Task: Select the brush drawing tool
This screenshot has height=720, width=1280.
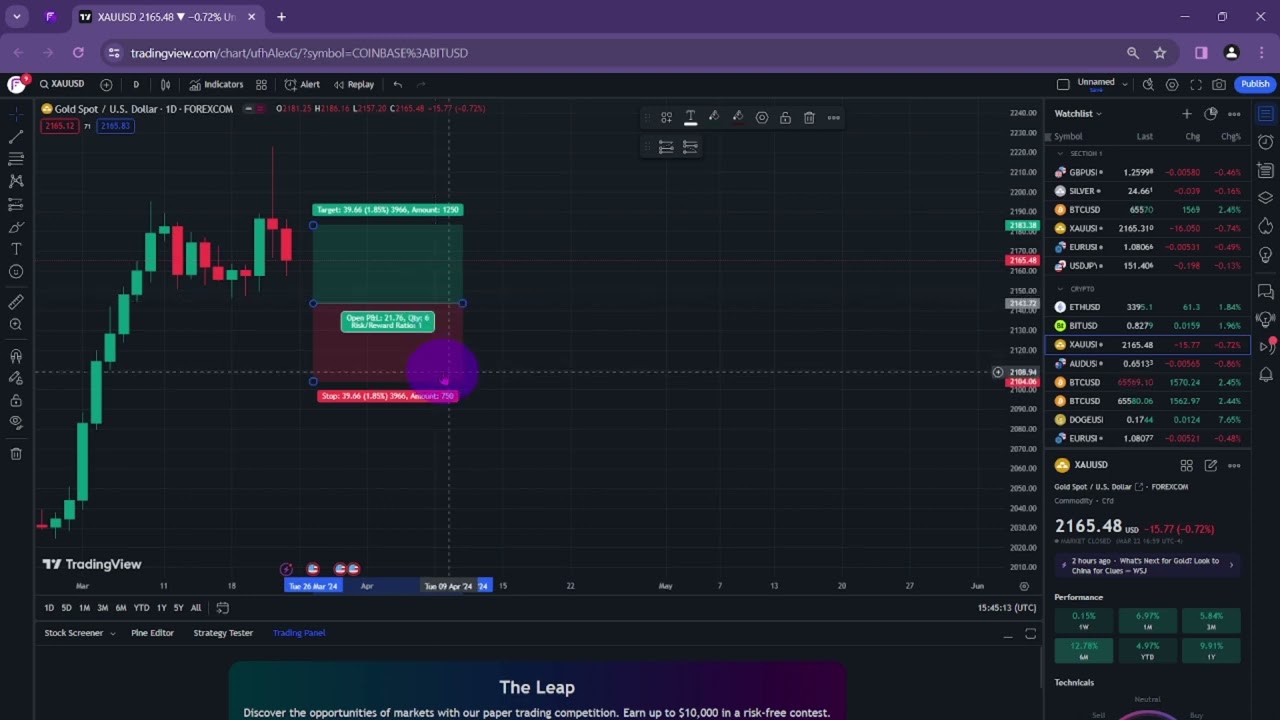Action: click(16, 227)
